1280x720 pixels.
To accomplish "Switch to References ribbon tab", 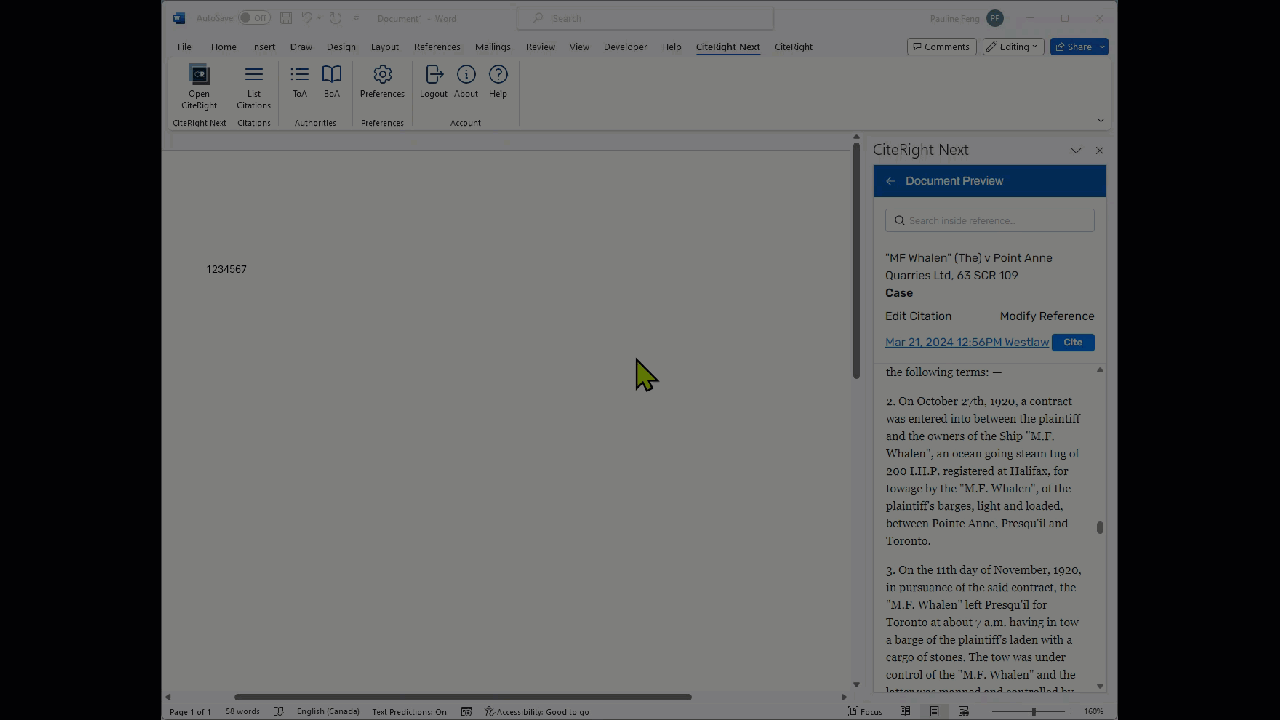I will pyautogui.click(x=437, y=47).
